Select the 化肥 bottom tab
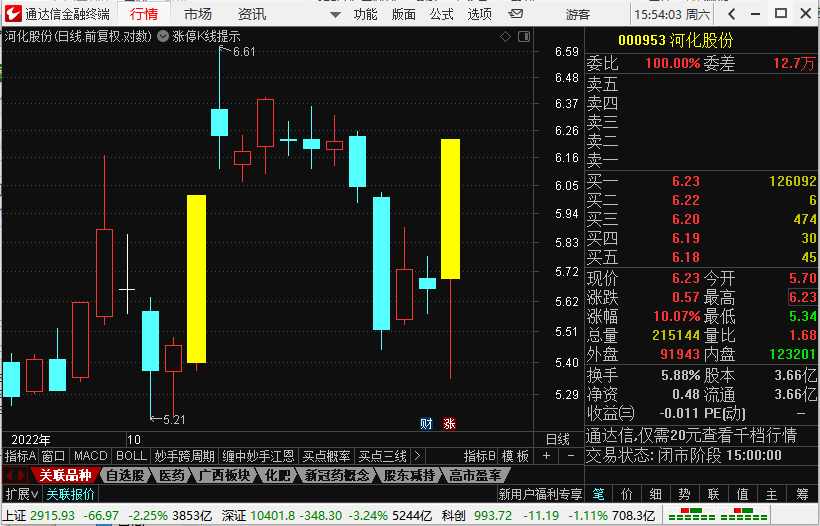Image resolution: width=820 pixels, height=526 pixels. click(277, 475)
